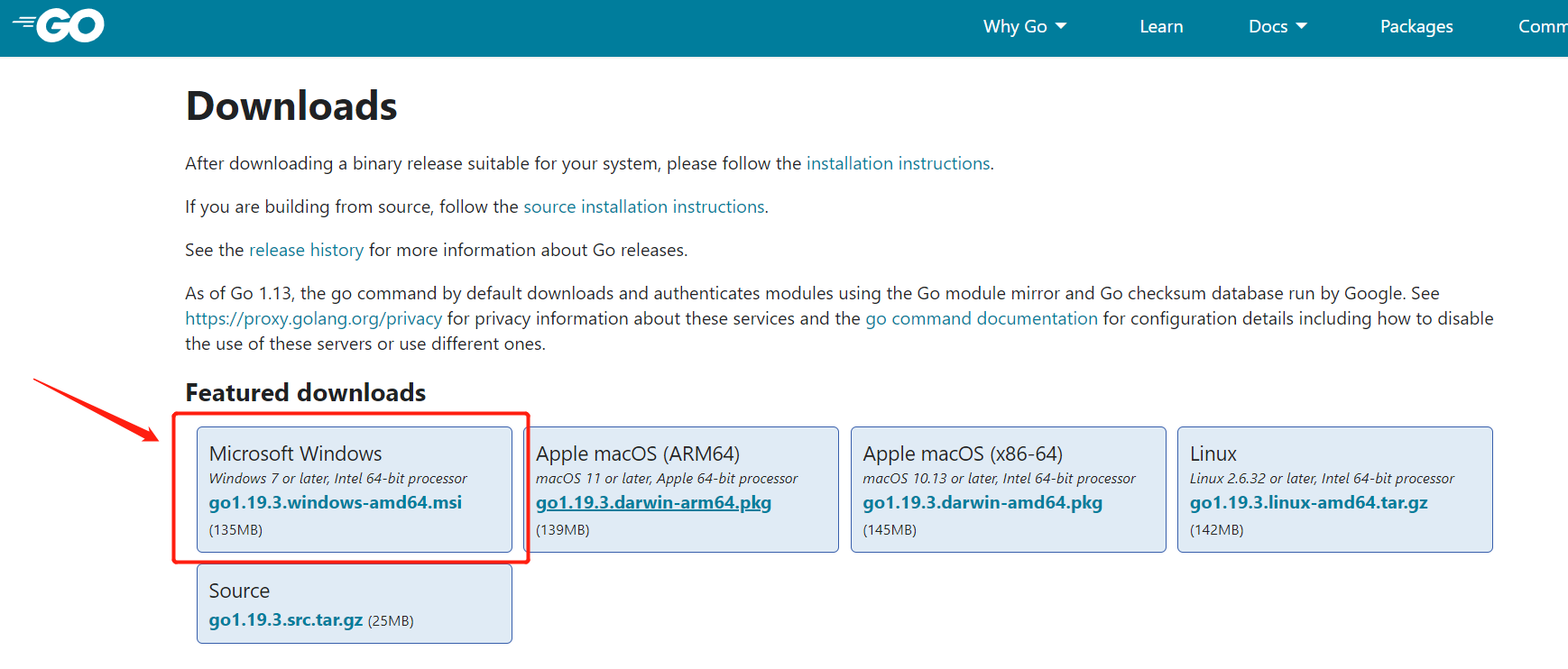This screenshot has width=1568, height=669.
Task: Follow the installation instructions link
Action: tap(899, 163)
